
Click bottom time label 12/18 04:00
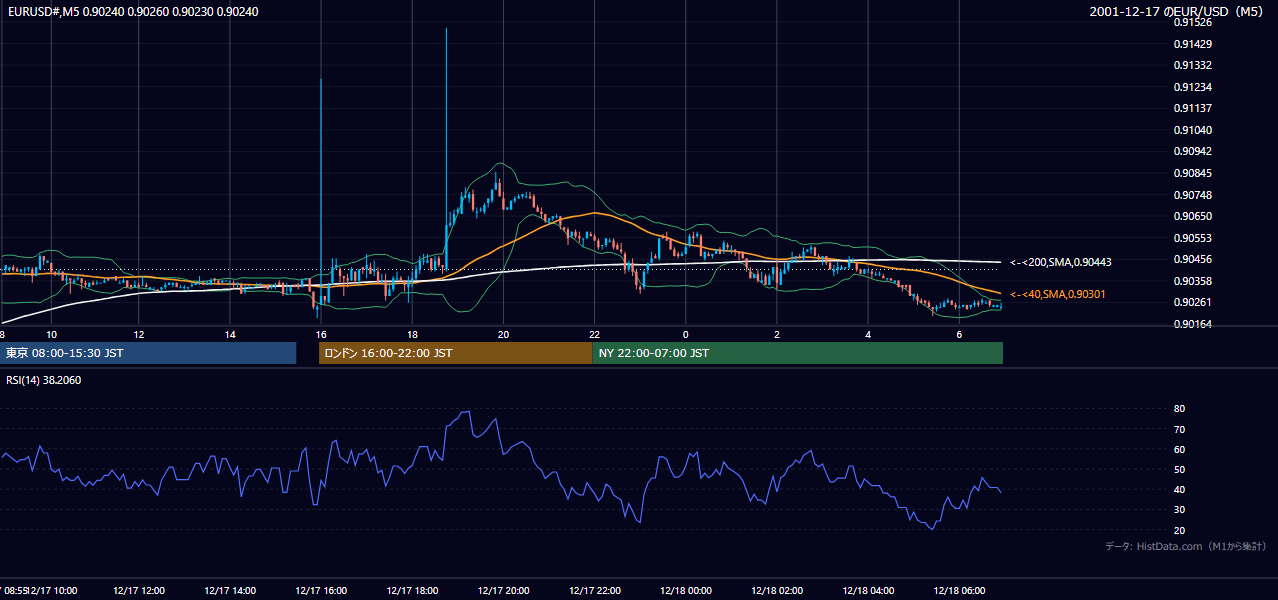[868, 590]
